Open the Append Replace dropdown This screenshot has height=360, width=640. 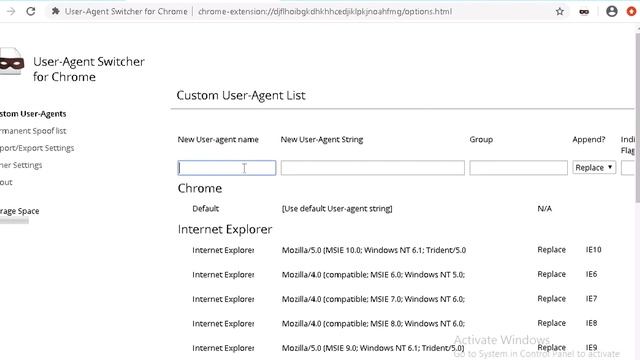[x=594, y=168]
